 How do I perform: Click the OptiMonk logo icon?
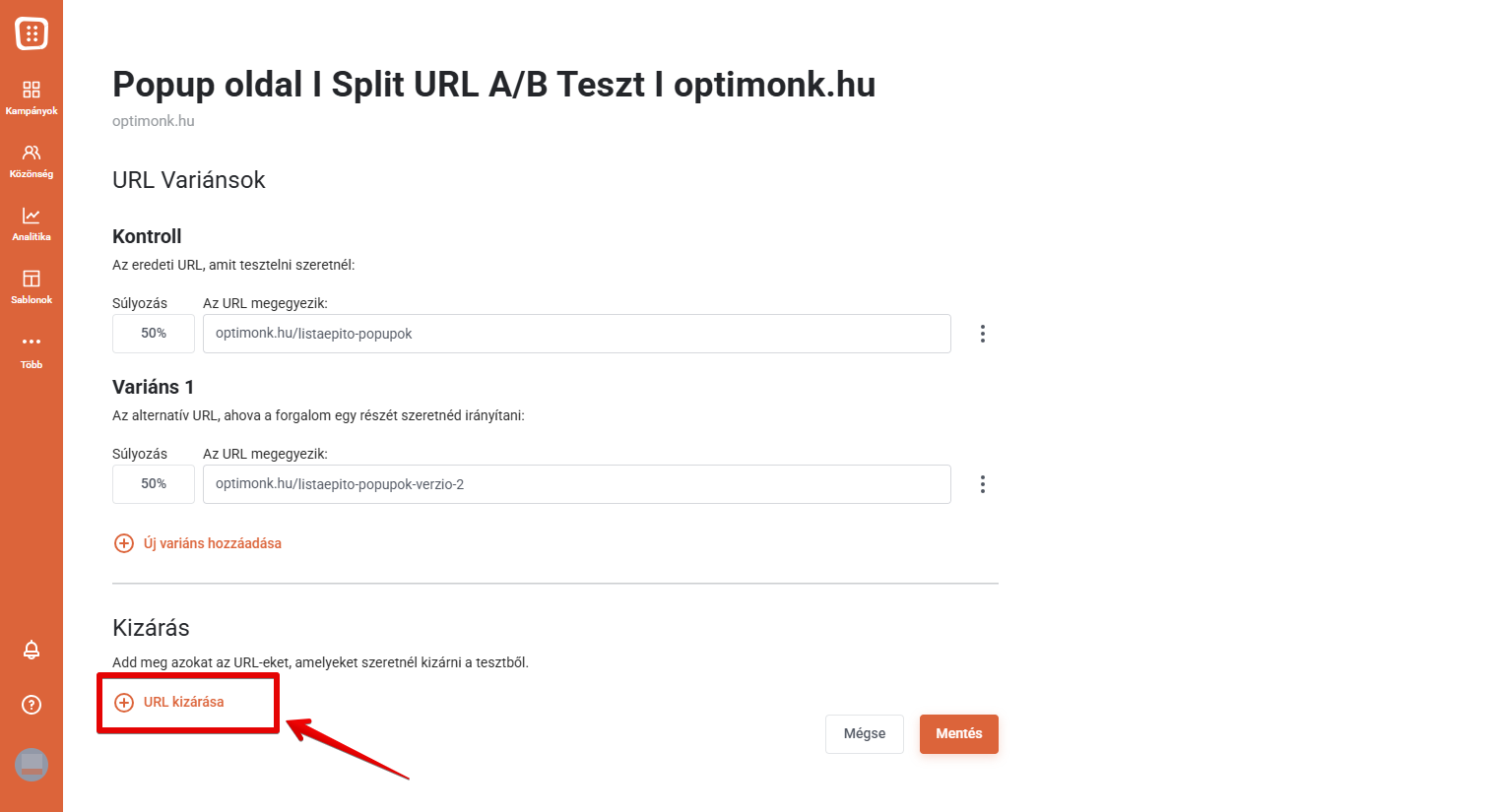pos(32,33)
